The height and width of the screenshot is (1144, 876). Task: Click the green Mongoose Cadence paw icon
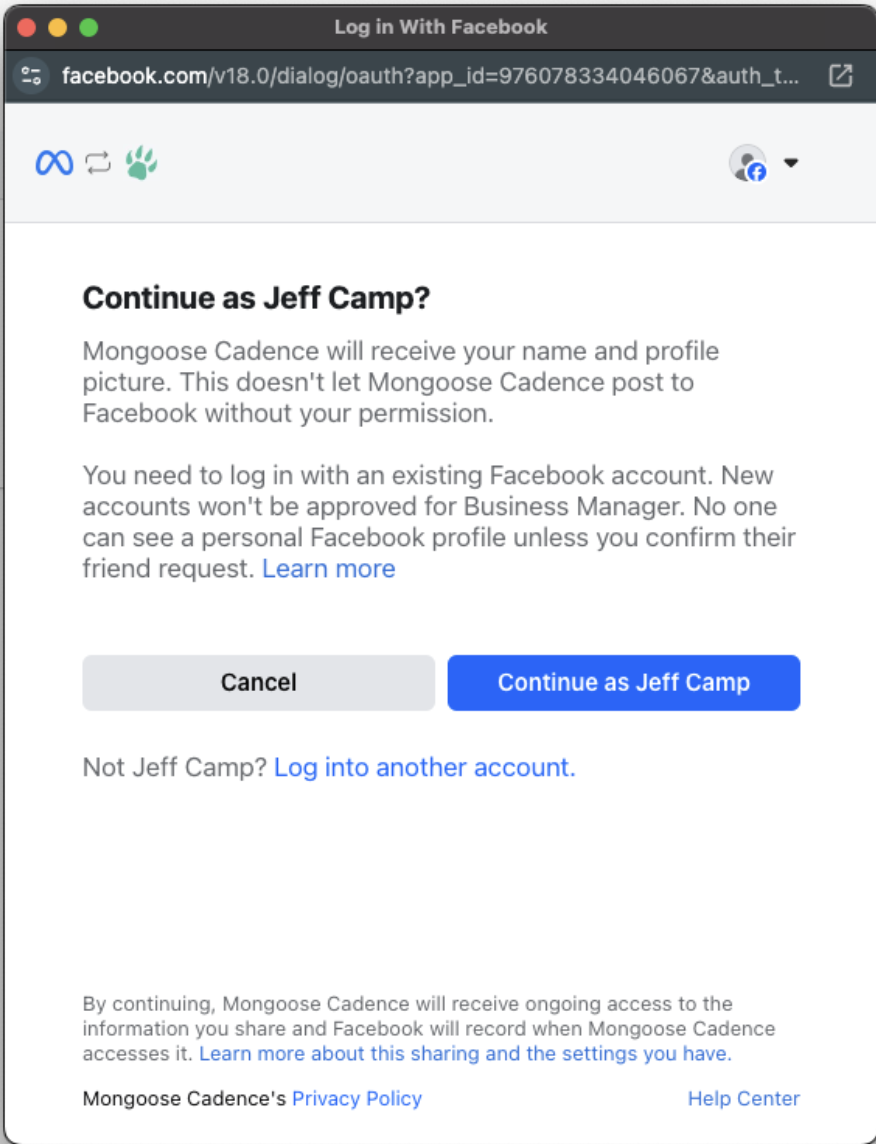pos(142,163)
